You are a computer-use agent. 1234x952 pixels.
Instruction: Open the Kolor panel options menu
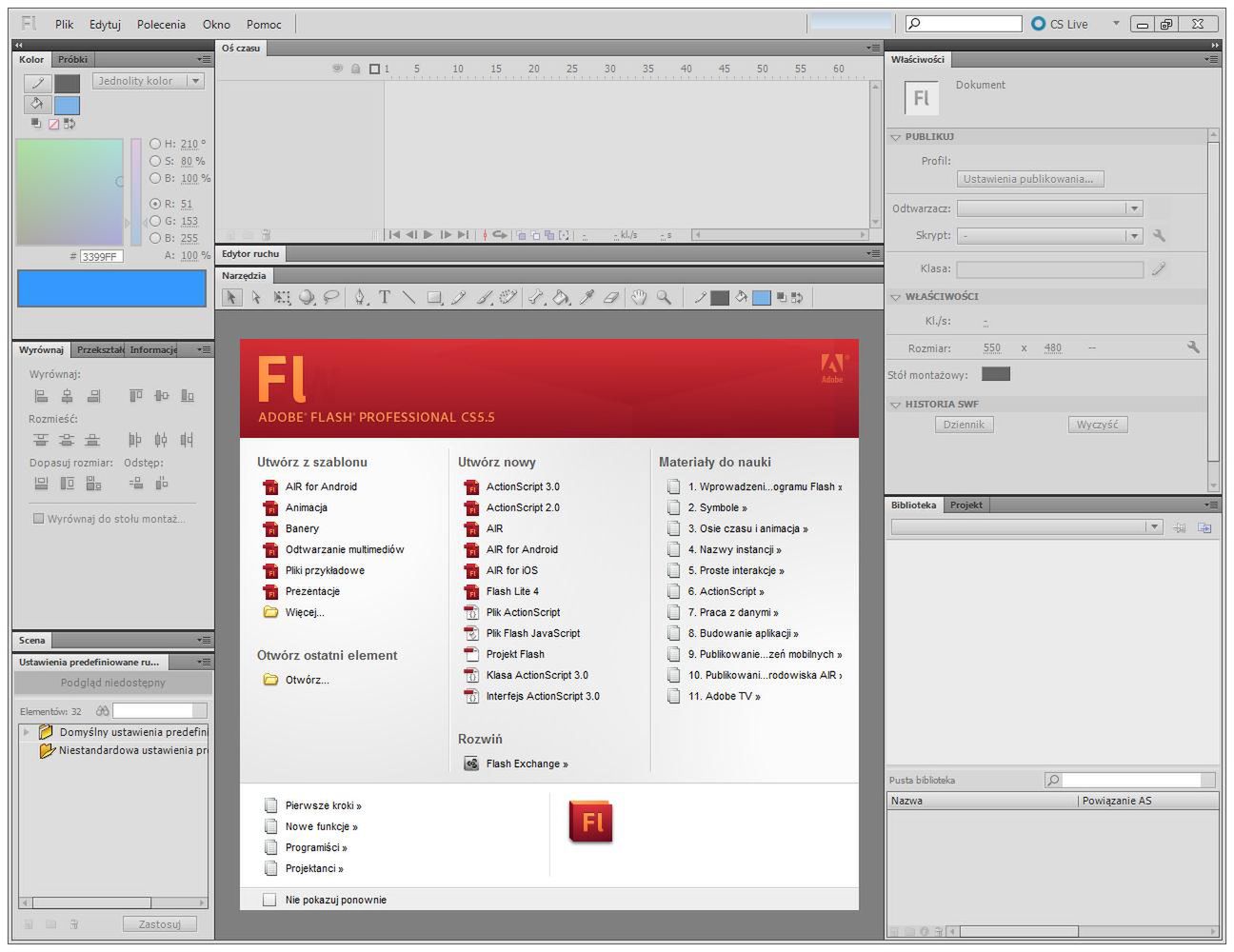point(203,59)
